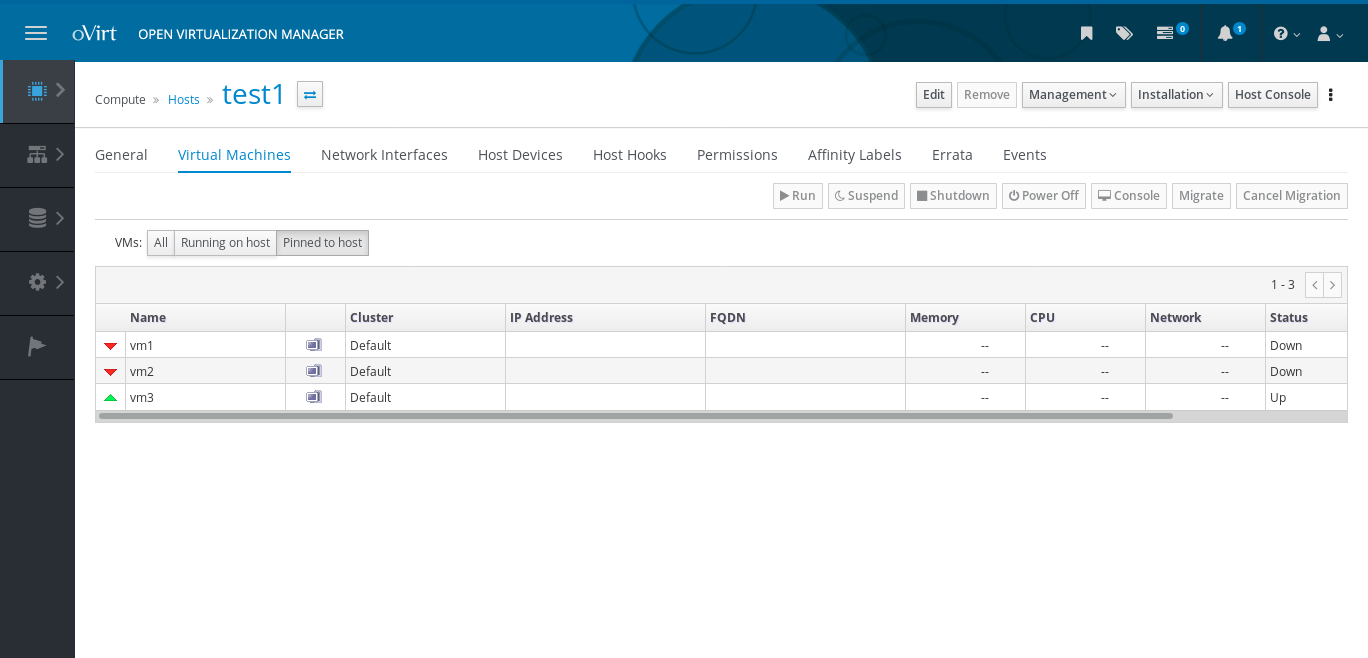
Task: Switch to the Network Interfaces tab
Action: click(384, 155)
